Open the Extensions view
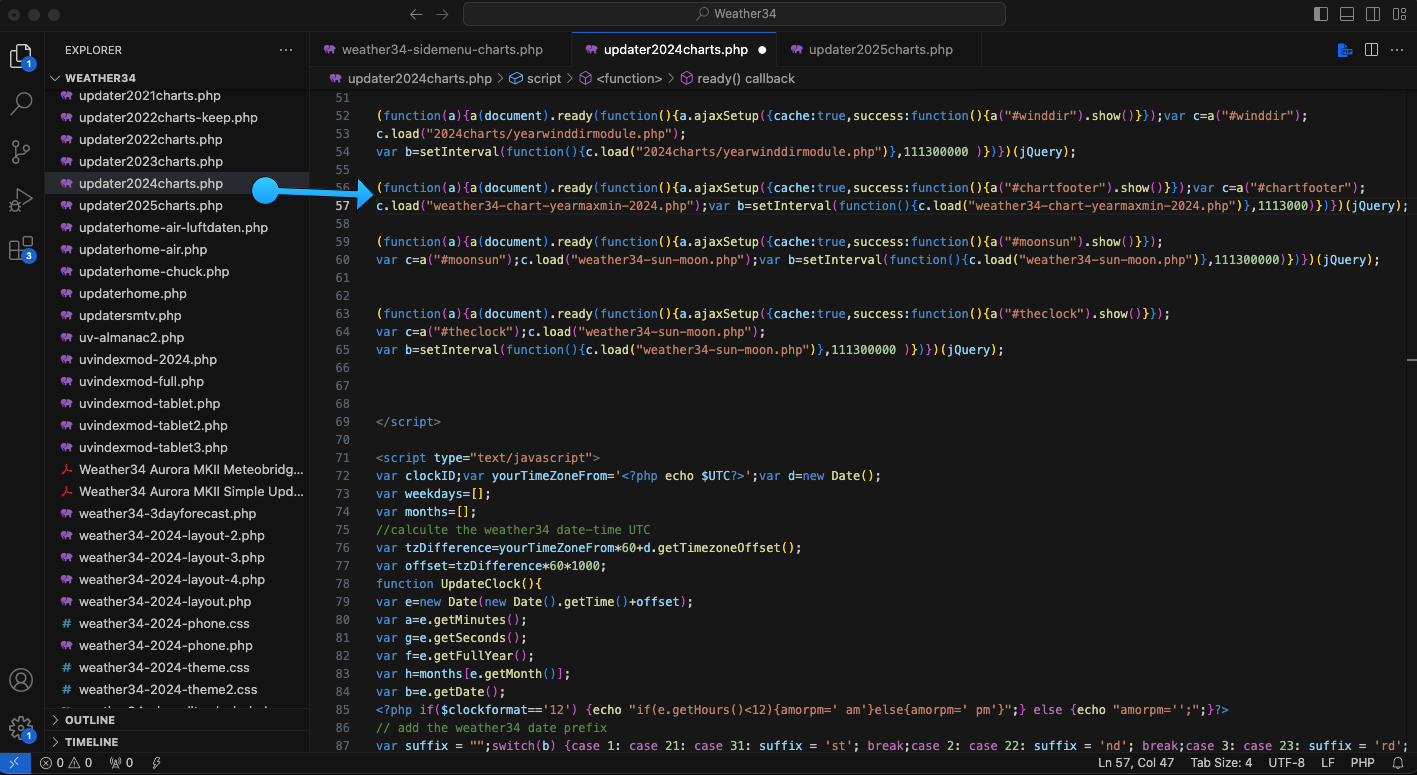Viewport: 1417px width, 775px height. pyautogui.click(x=21, y=249)
